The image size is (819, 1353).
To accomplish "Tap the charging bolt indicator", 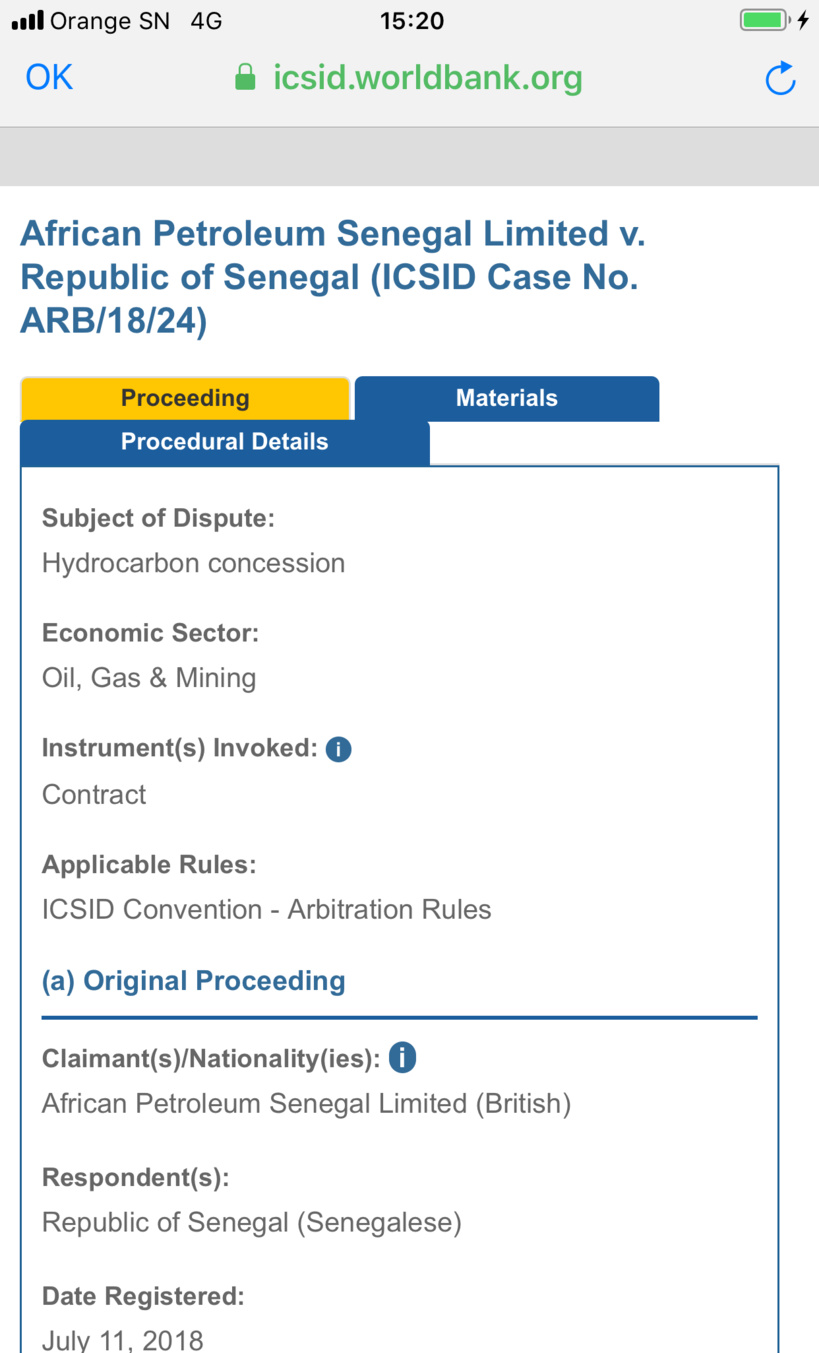I will [x=803, y=20].
